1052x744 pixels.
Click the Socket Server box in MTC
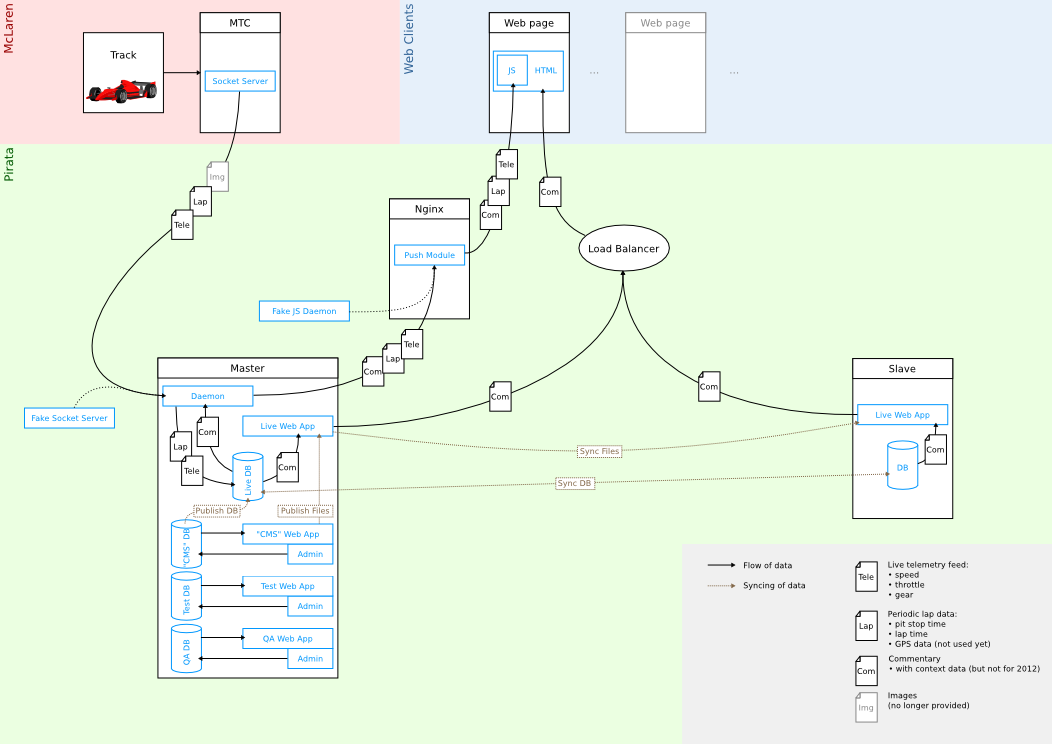(x=240, y=81)
